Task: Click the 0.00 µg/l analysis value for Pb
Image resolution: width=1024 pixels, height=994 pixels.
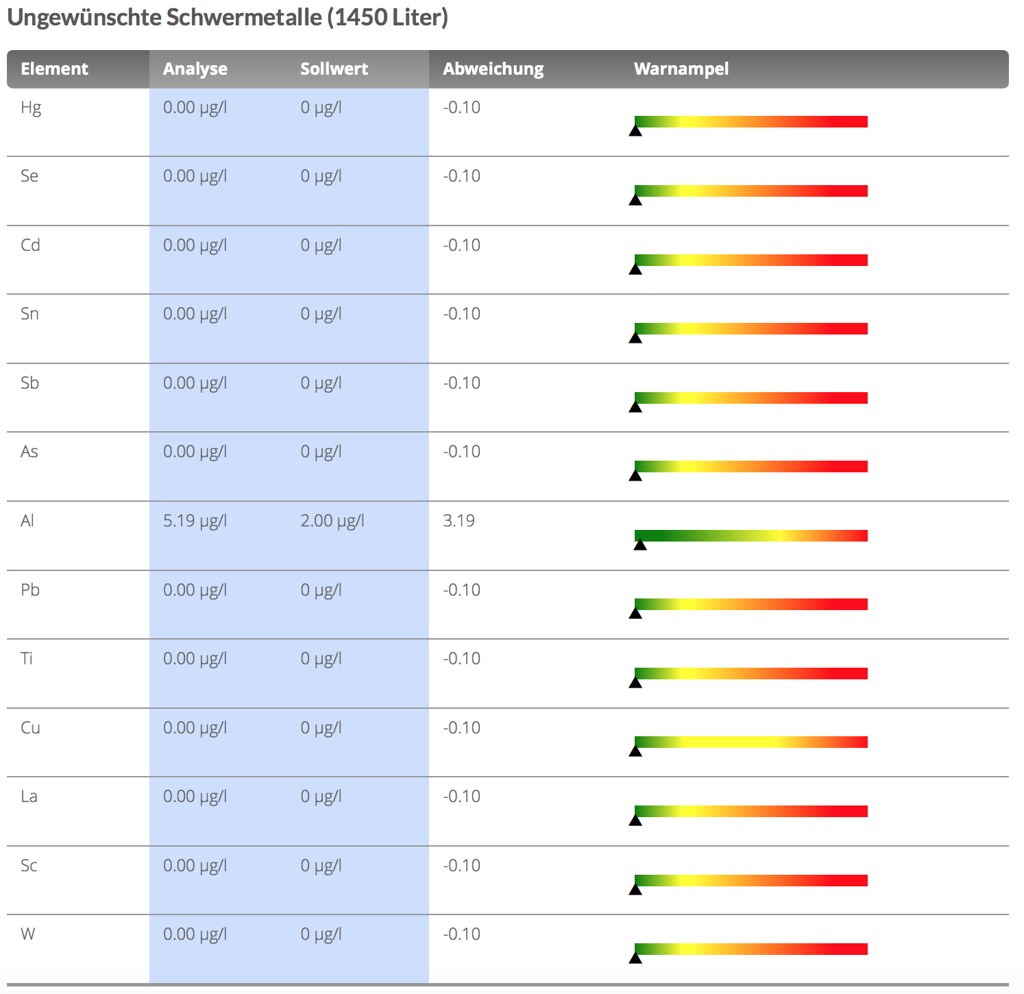Action: pos(195,591)
